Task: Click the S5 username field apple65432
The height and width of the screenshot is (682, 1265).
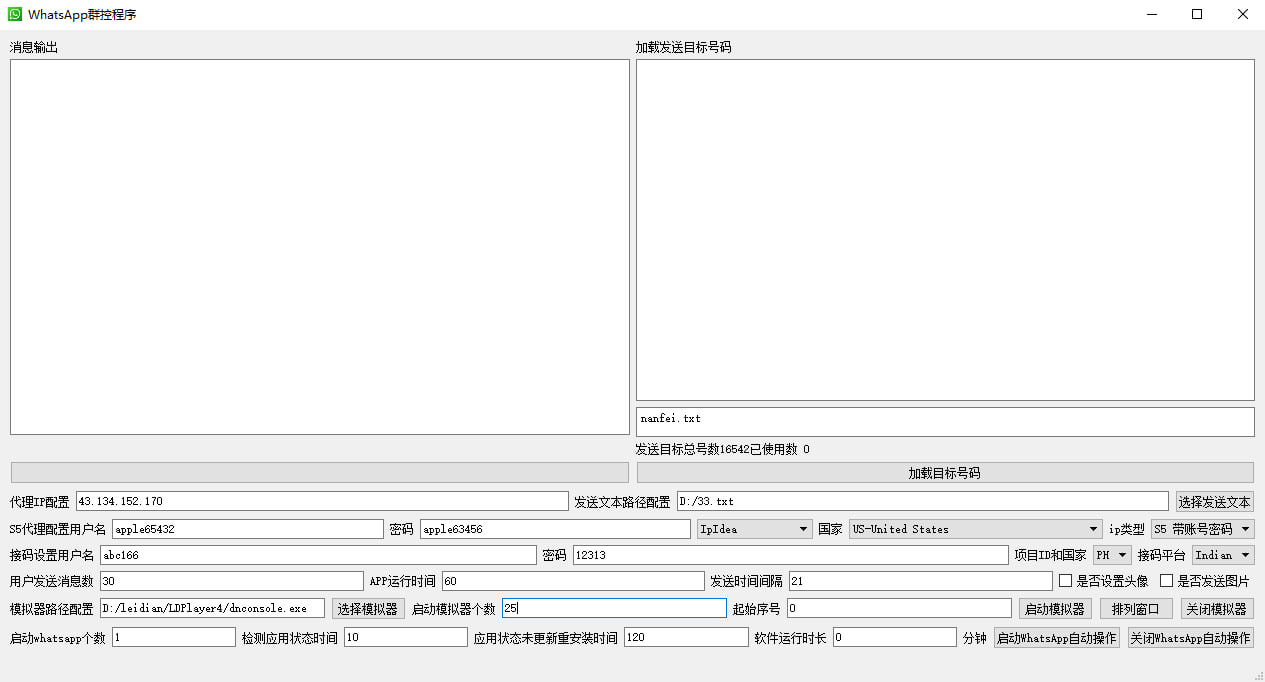Action: [248, 529]
